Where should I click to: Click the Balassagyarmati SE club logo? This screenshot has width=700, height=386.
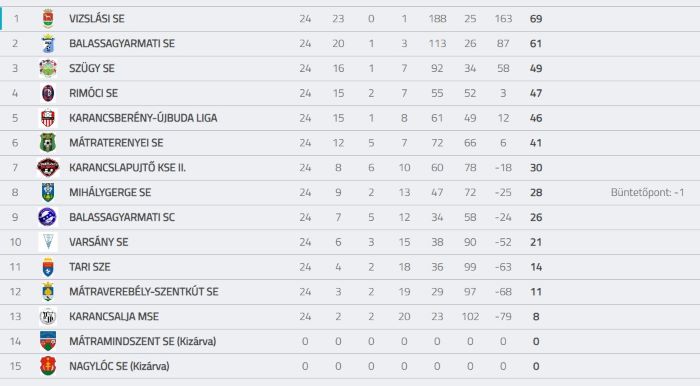[48, 44]
